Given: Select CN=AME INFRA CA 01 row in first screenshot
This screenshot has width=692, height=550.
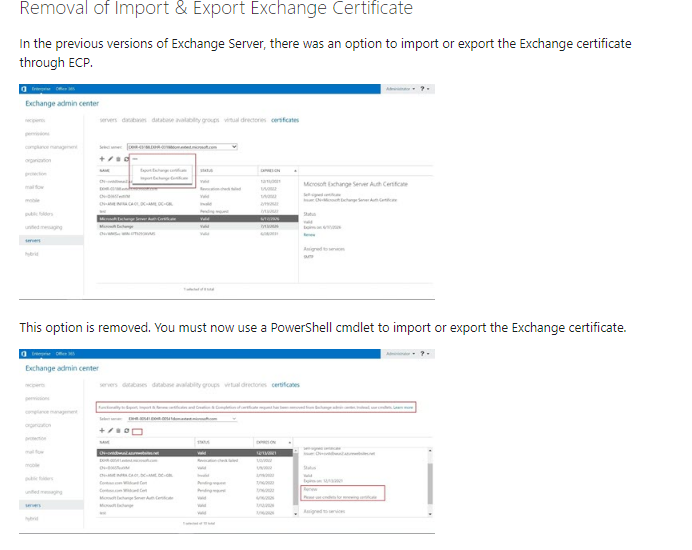Looking at the screenshot, I should 197,204.
